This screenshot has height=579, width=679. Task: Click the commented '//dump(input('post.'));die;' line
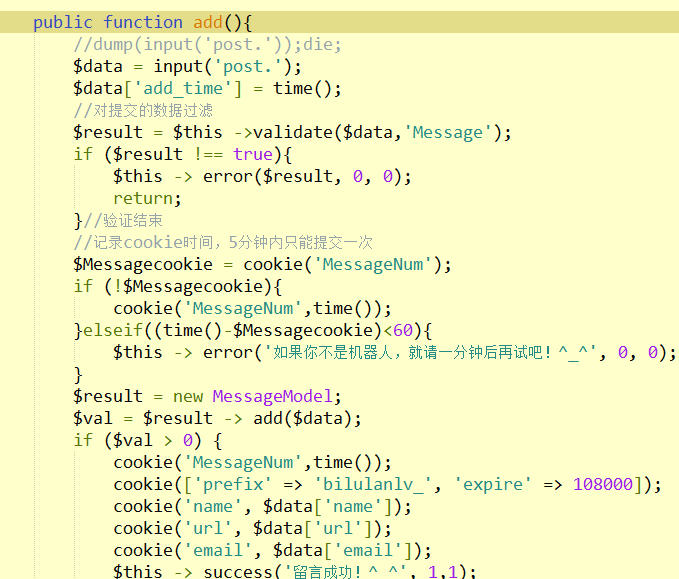coord(207,44)
